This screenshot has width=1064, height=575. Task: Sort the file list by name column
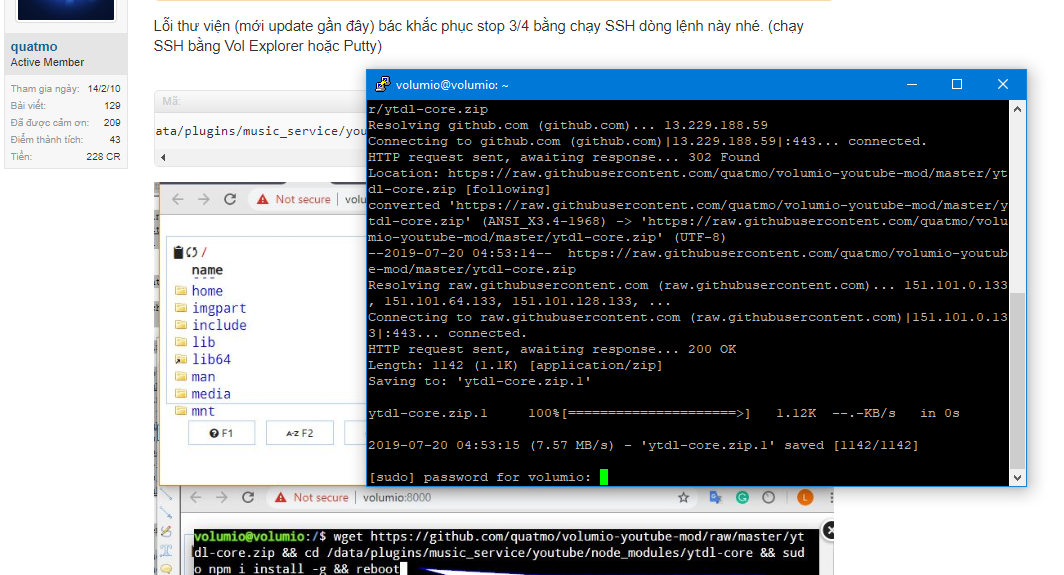click(207, 270)
